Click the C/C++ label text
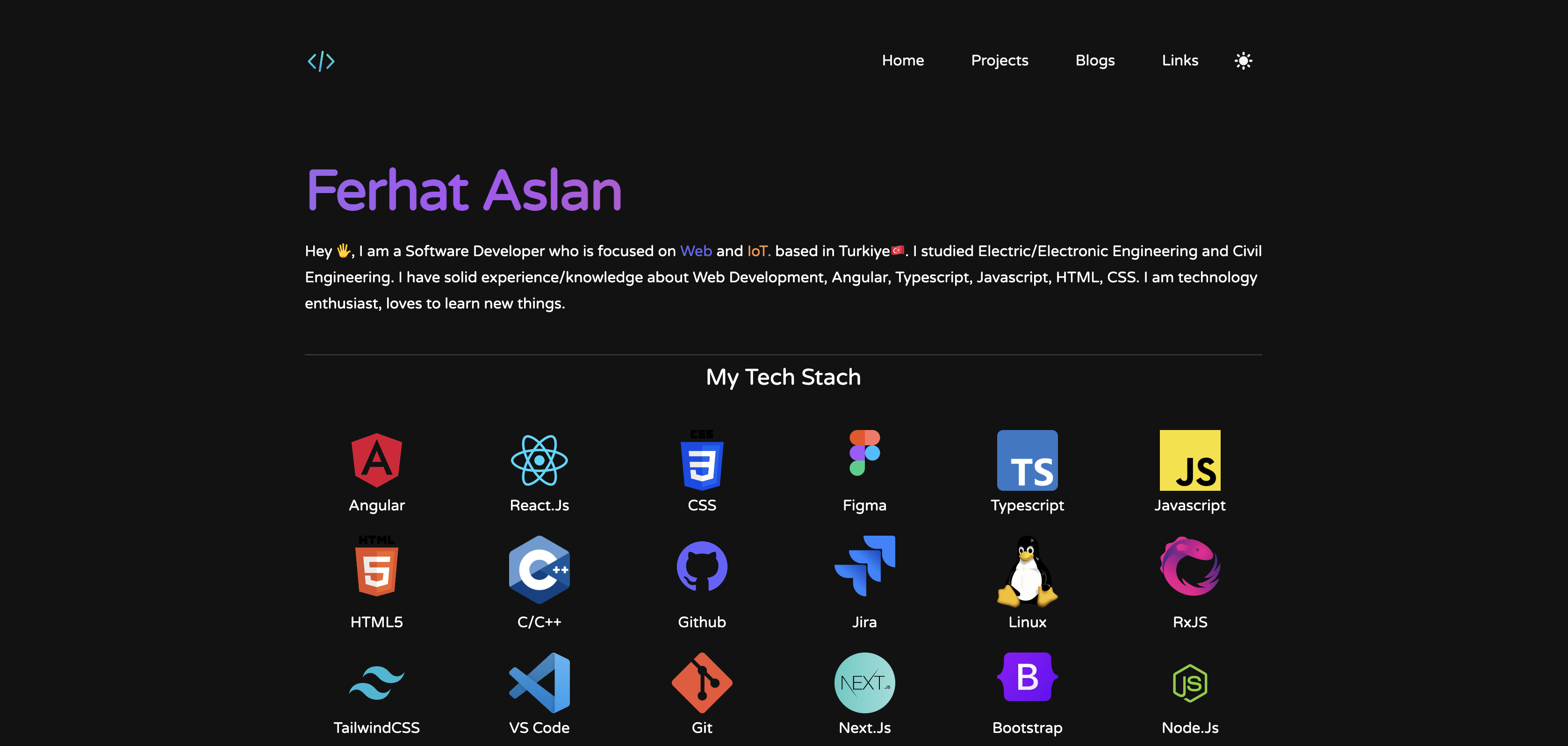The height and width of the screenshot is (746, 1568). click(x=539, y=622)
